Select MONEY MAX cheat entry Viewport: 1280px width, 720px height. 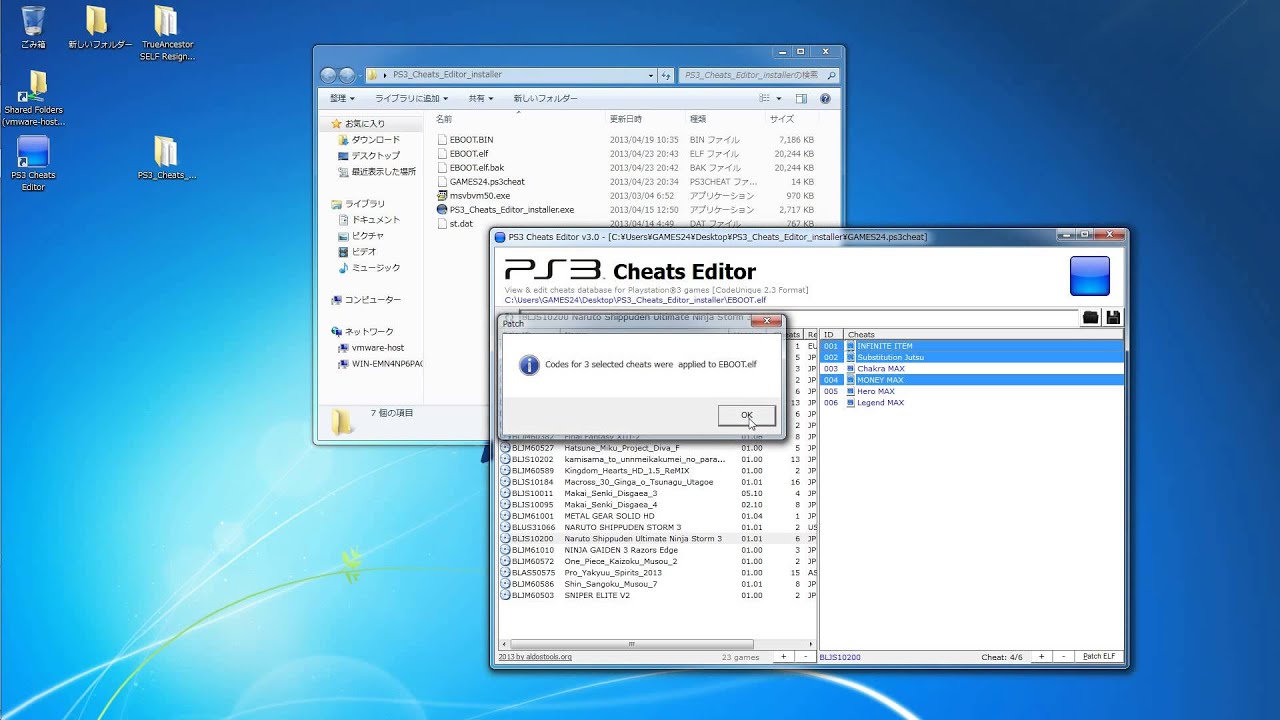pyautogui.click(x=880, y=380)
